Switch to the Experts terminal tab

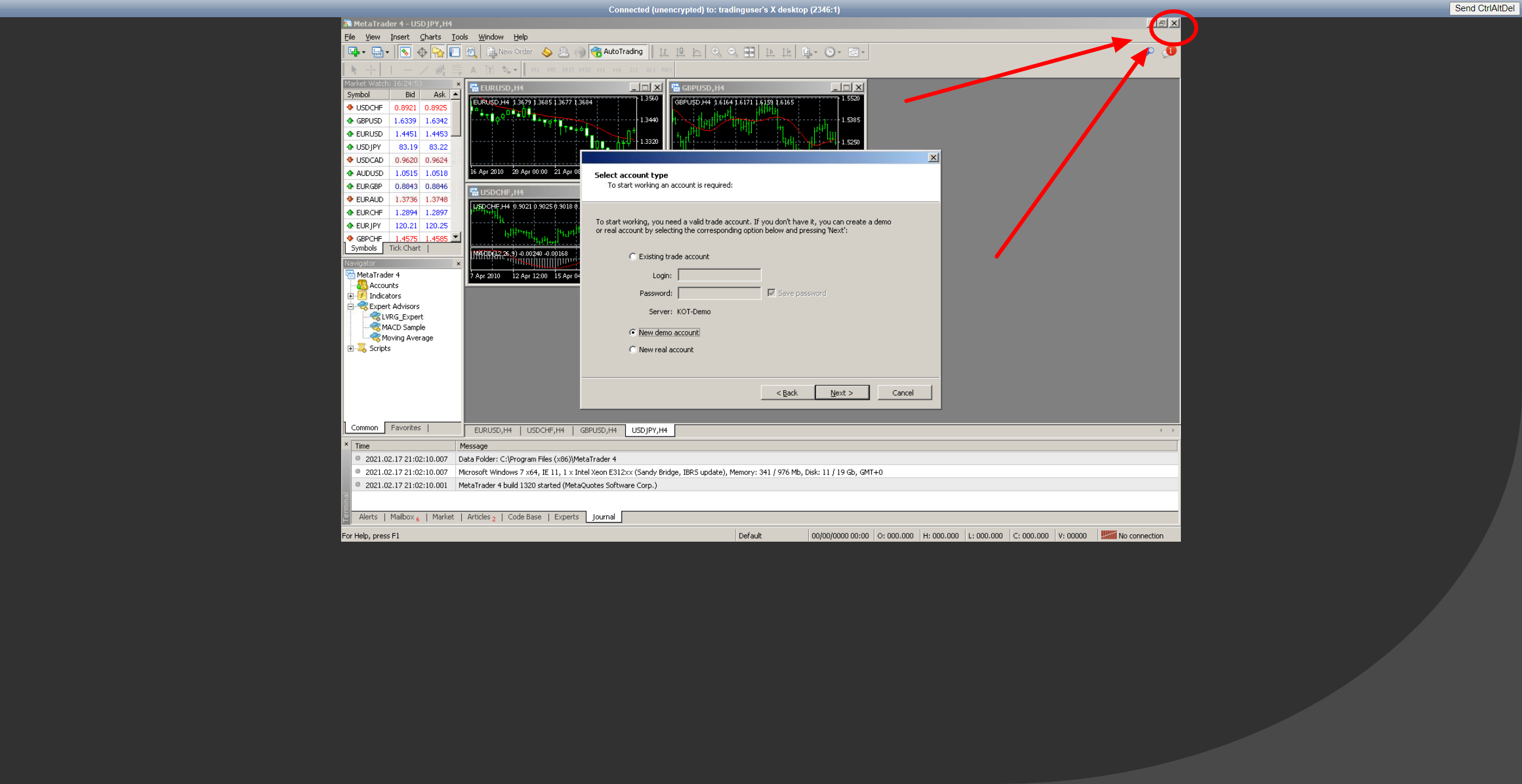(x=566, y=517)
